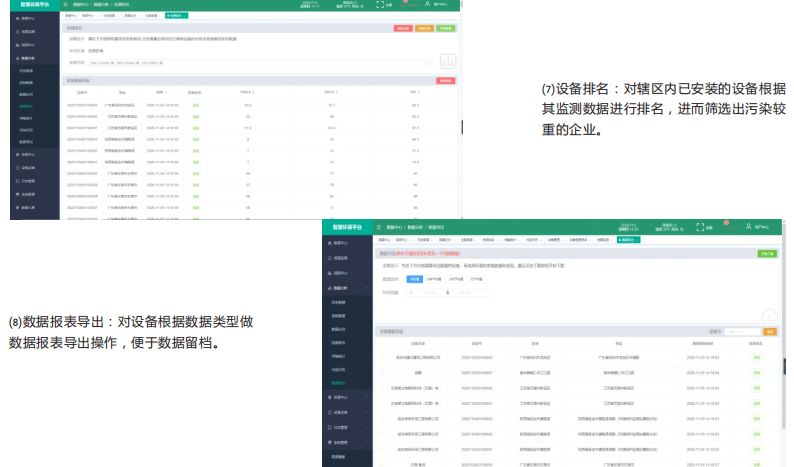The image size is (794, 467).
Task: Select 日平均值 data type option
Action: (x=476, y=279)
